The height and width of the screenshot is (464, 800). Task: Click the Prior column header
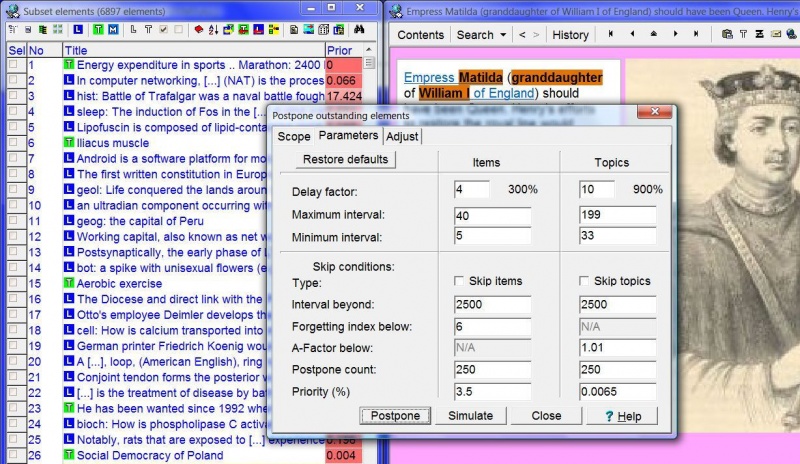pyautogui.click(x=343, y=50)
